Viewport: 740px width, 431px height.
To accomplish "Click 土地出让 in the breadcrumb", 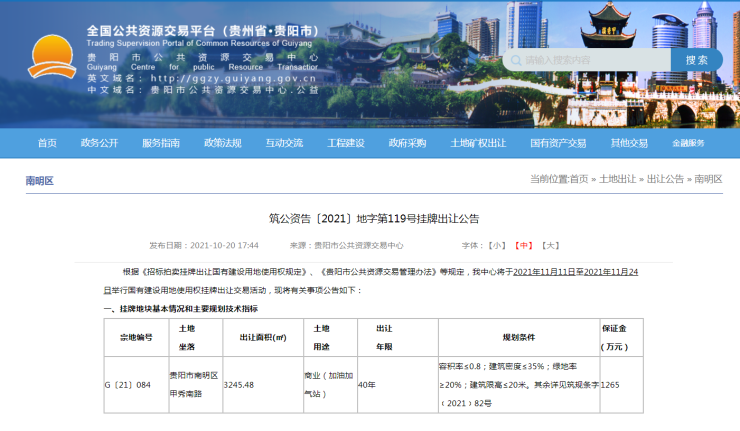I will pos(617,179).
